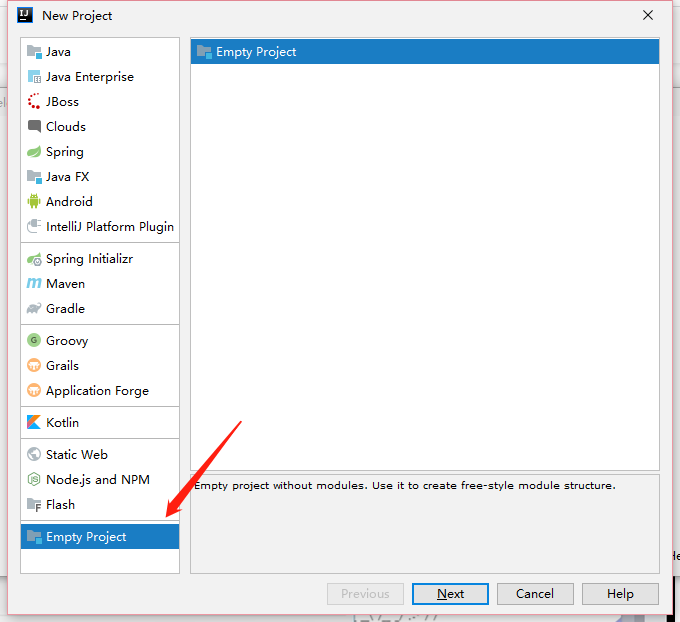680x622 pixels.
Task: Click 'Empty Project' label in left list
Action: pos(86,537)
